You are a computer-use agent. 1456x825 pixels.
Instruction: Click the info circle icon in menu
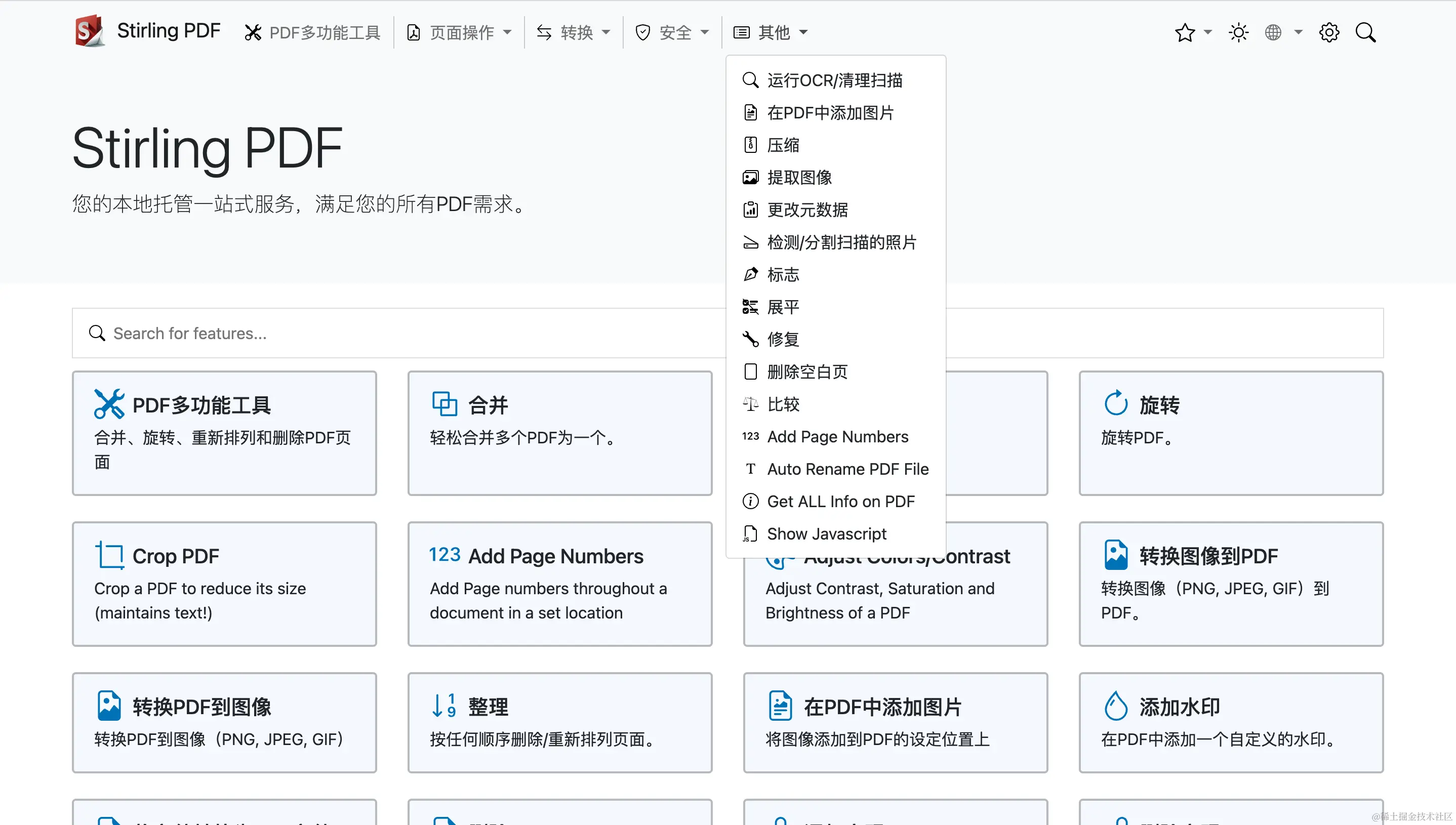click(750, 501)
